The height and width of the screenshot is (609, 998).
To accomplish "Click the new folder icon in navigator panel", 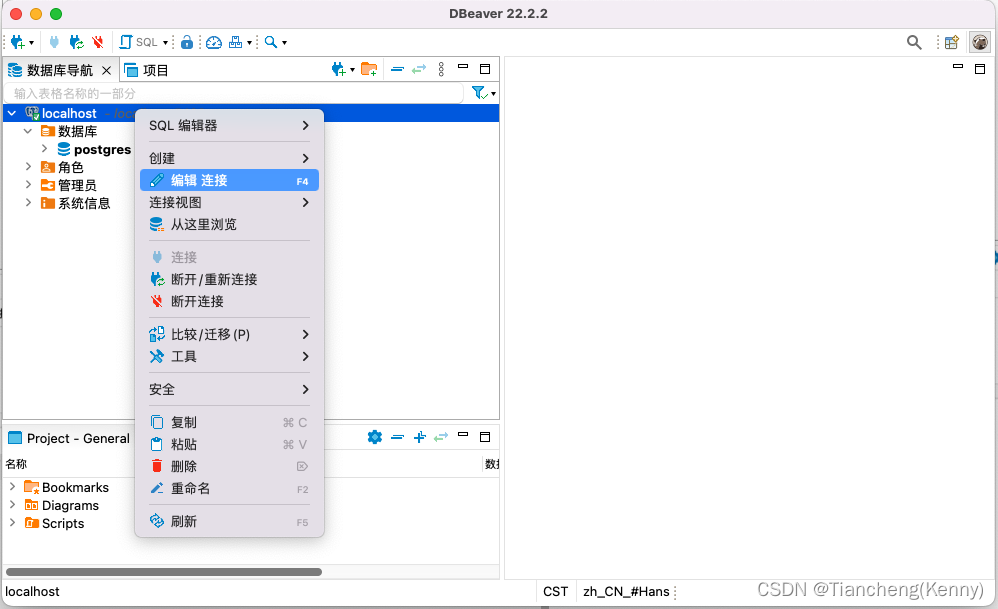I will coord(369,69).
